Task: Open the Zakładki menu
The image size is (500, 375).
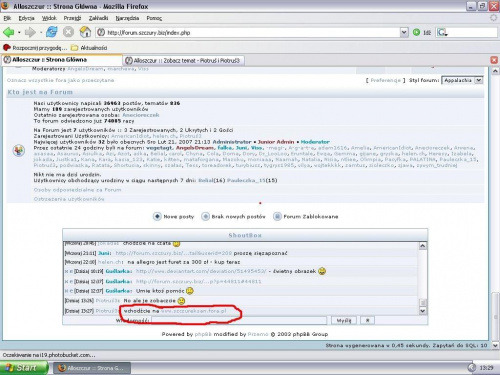Action: pos(98,18)
